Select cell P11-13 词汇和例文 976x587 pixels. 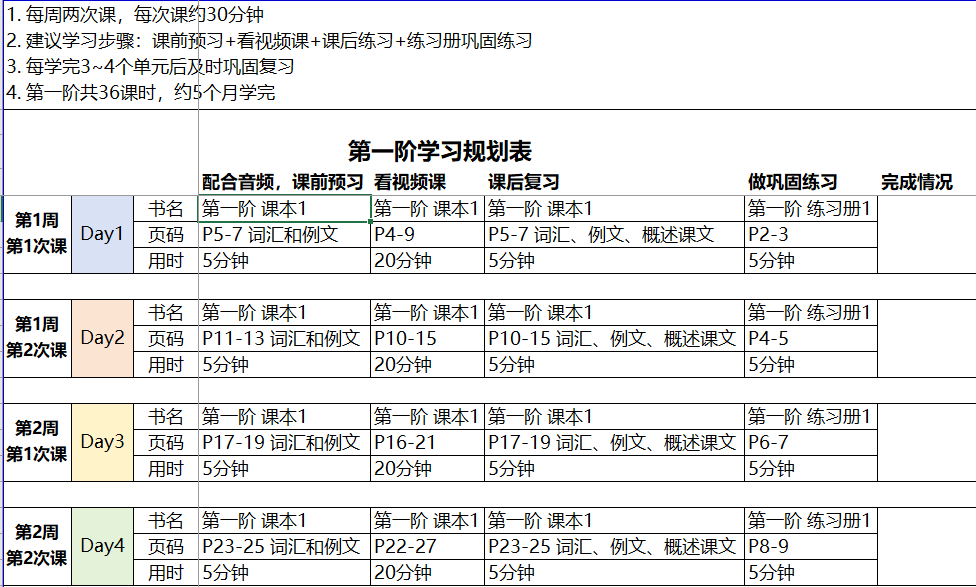coord(284,339)
